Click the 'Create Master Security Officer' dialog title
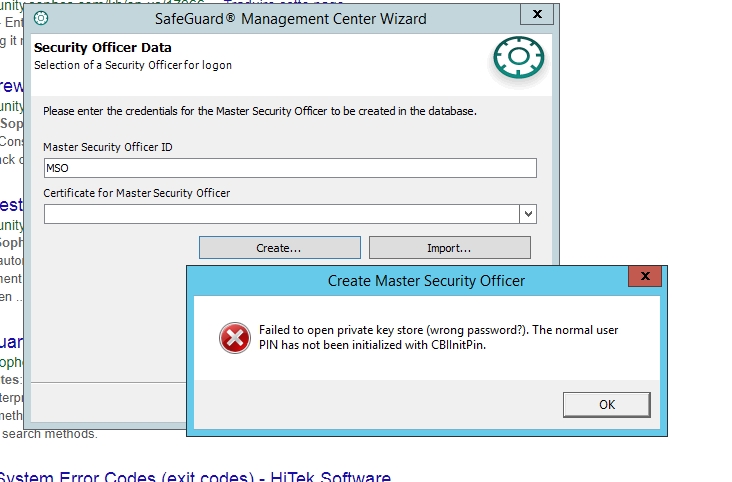 [426, 281]
